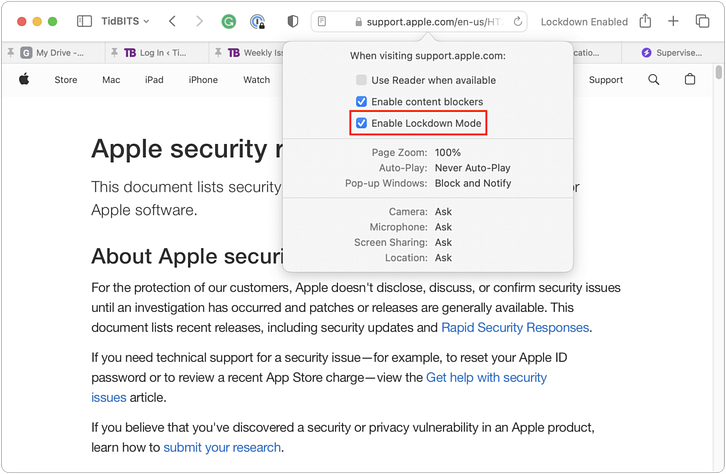Expand the TidBITS tab group dropdown

click(x=126, y=21)
